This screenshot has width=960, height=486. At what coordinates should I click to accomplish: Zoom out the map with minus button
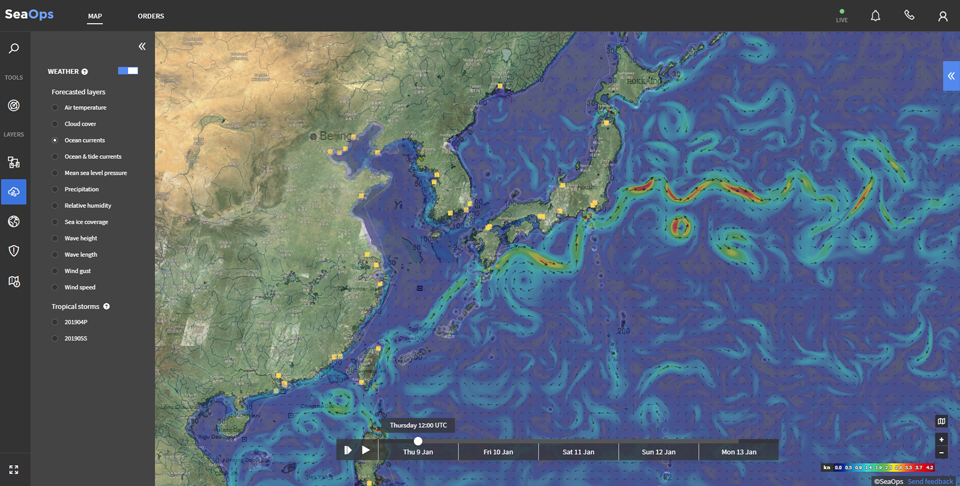942,453
